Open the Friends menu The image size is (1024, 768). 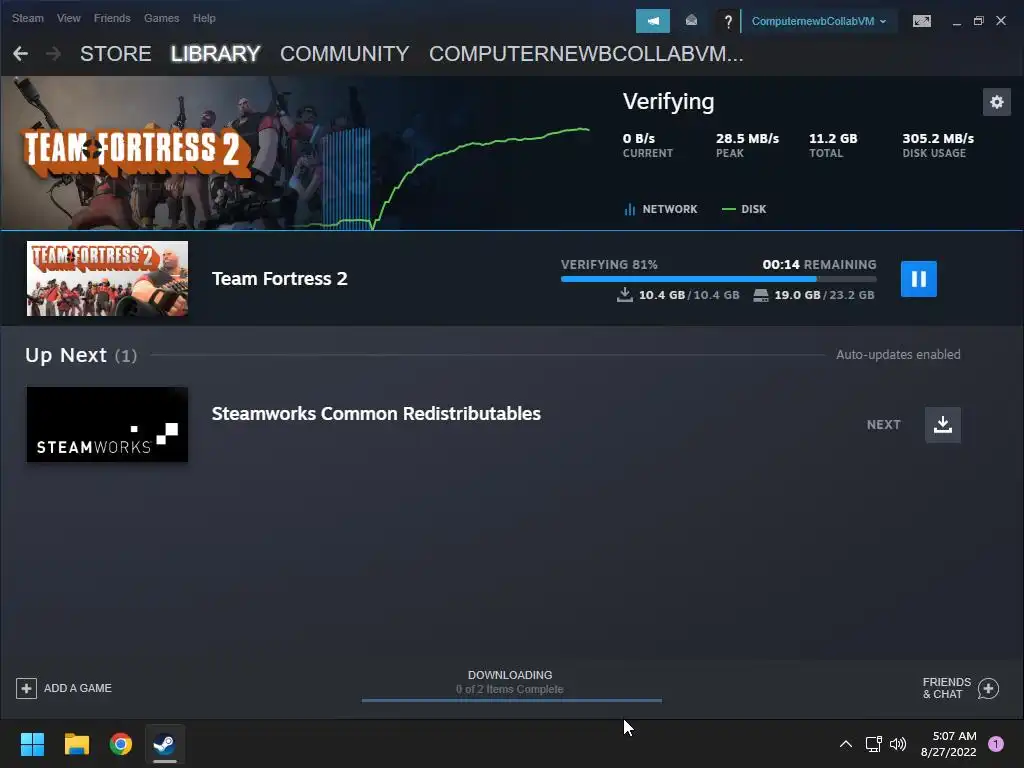(x=112, y=18)
